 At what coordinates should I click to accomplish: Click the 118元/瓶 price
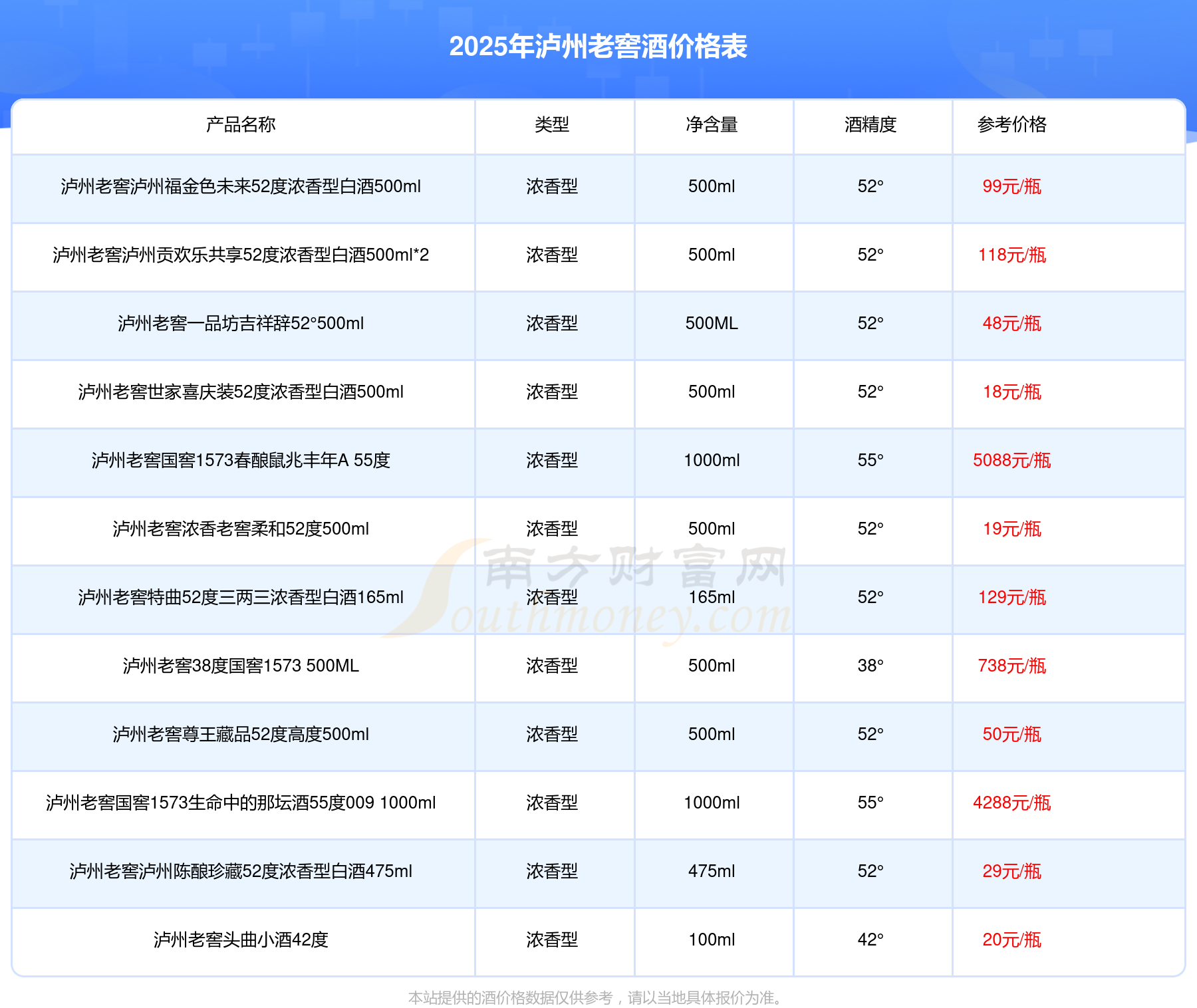pyautogui.click(x=1012, y=255)
